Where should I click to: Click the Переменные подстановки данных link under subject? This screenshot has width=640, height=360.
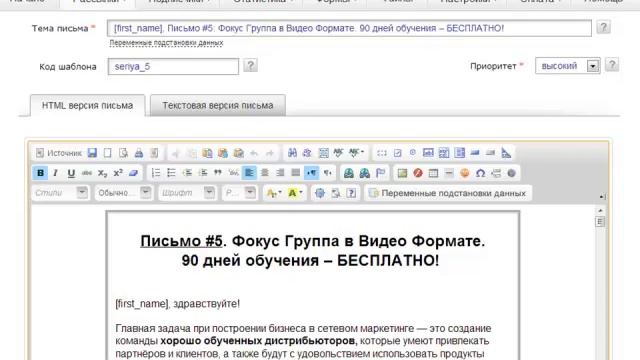[x=166, y=42]
